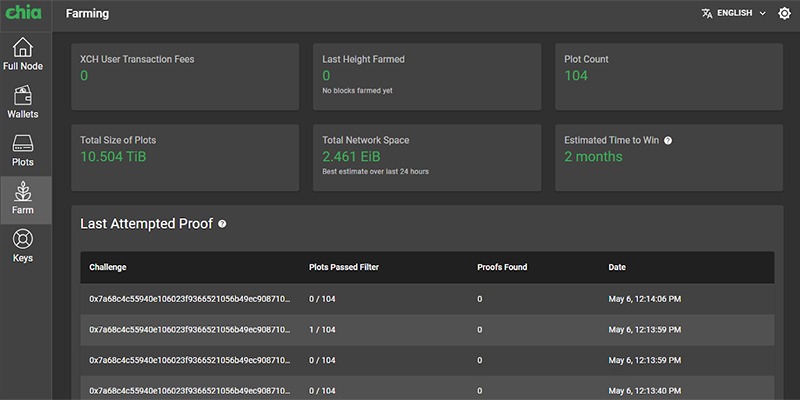This screenshot has width=800, height=400.
Task: Select challenge row dated 12:14:06 PM
Action: 427,299
